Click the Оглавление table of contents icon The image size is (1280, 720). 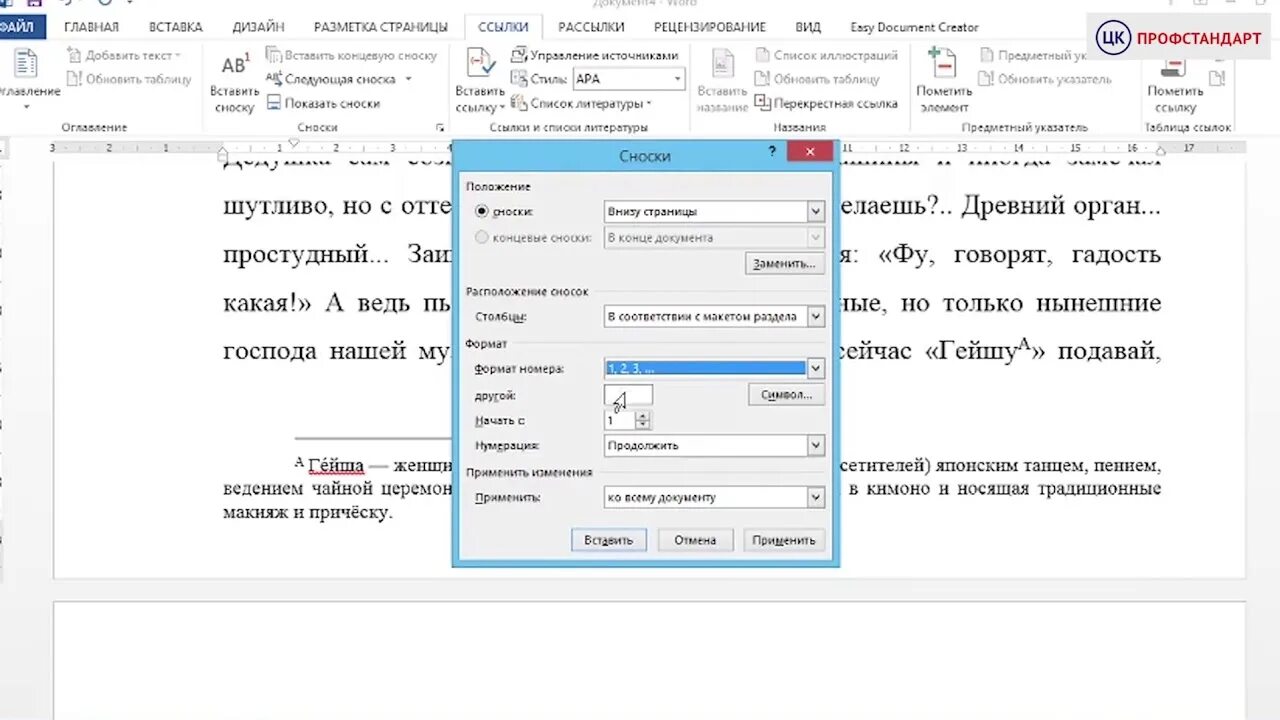(x=26, y=62)
